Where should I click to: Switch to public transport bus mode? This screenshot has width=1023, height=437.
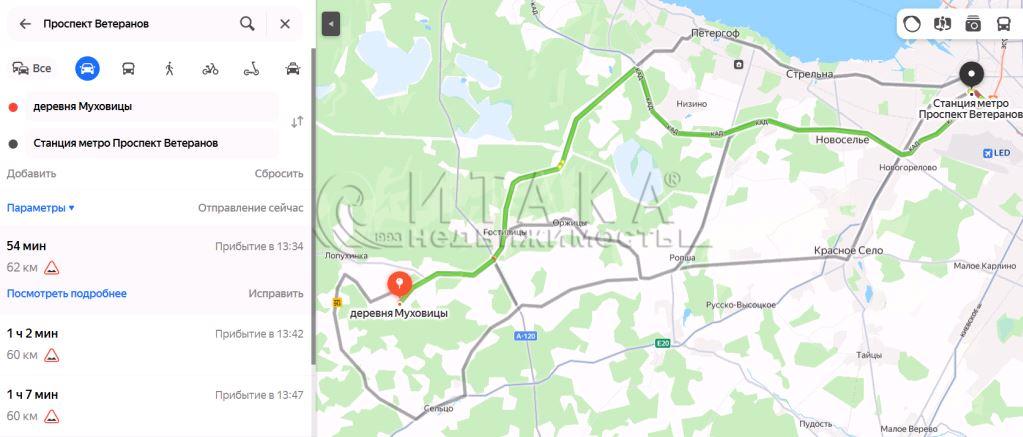pos(129,68)
